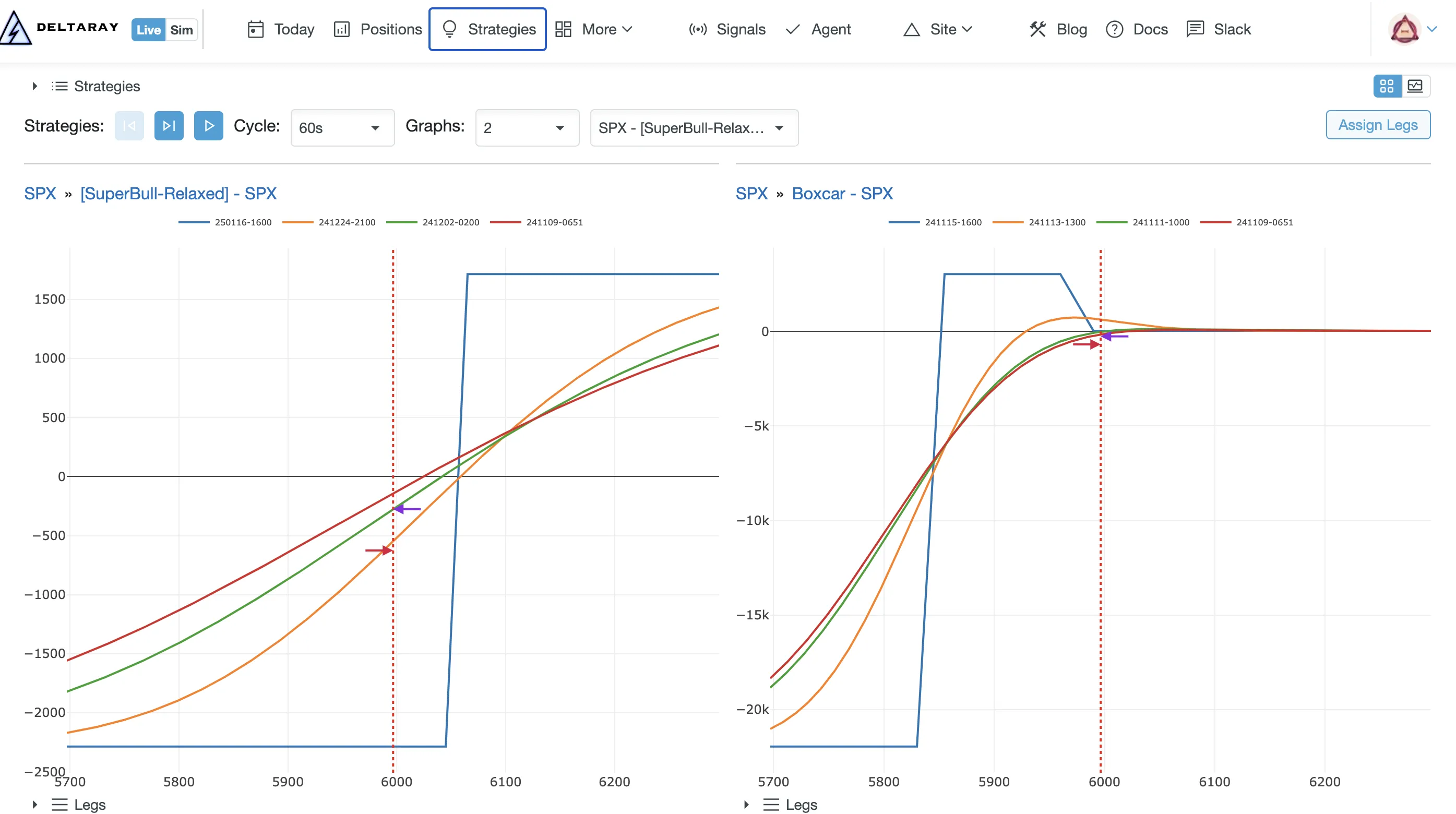Click the DeltaRay lightning logo
The height and width of the screenshot is (814, 1456).
pos(16,28)
